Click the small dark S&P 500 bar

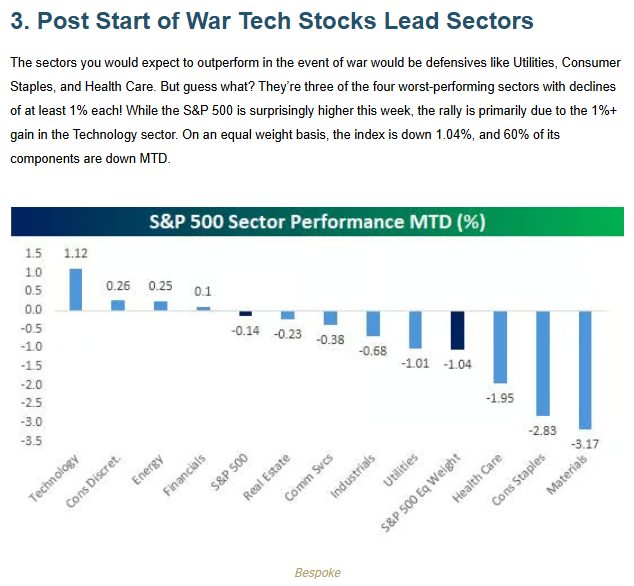click(245, 312)
